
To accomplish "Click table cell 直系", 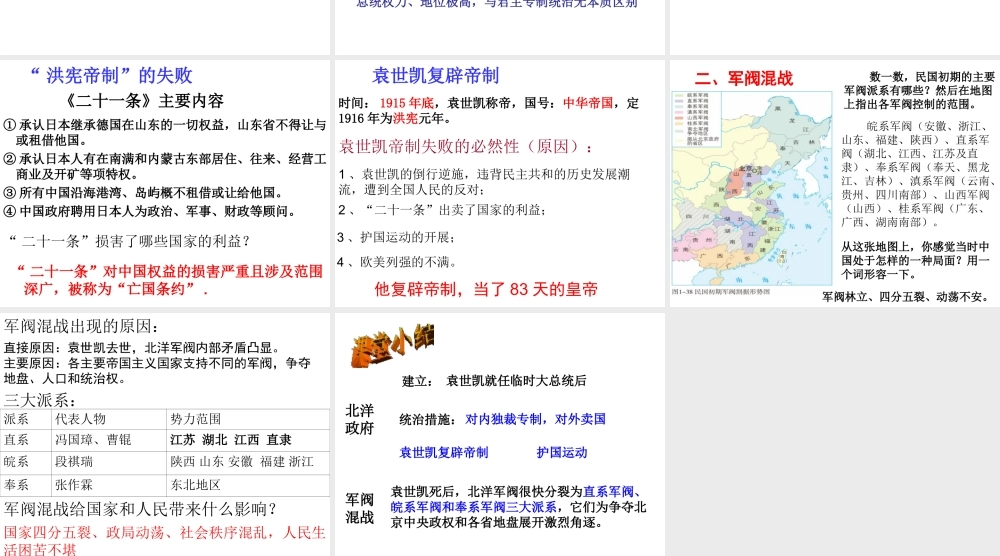I will coord(26,440).
